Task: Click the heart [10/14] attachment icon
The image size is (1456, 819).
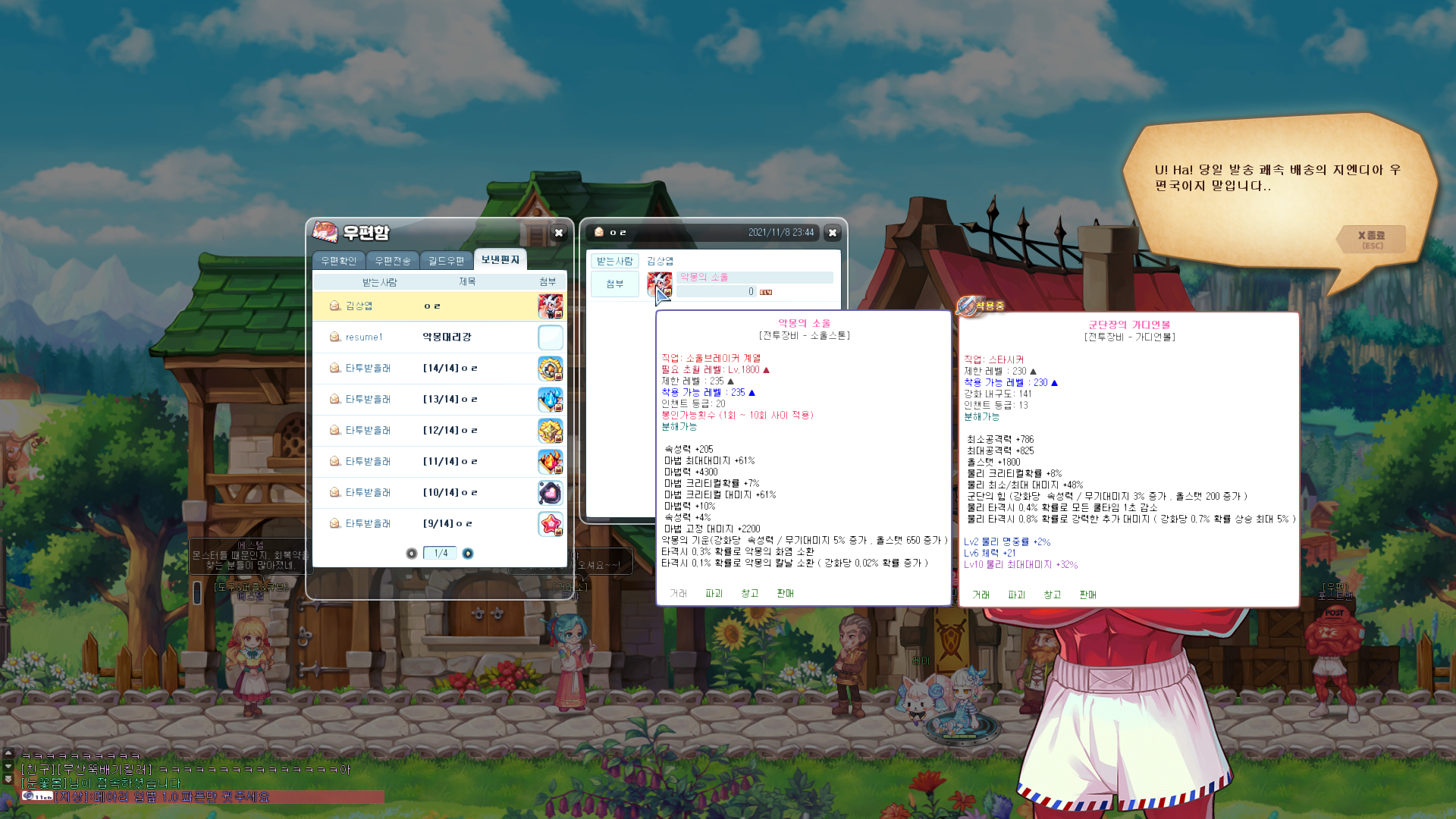Action: coord(550,493)
